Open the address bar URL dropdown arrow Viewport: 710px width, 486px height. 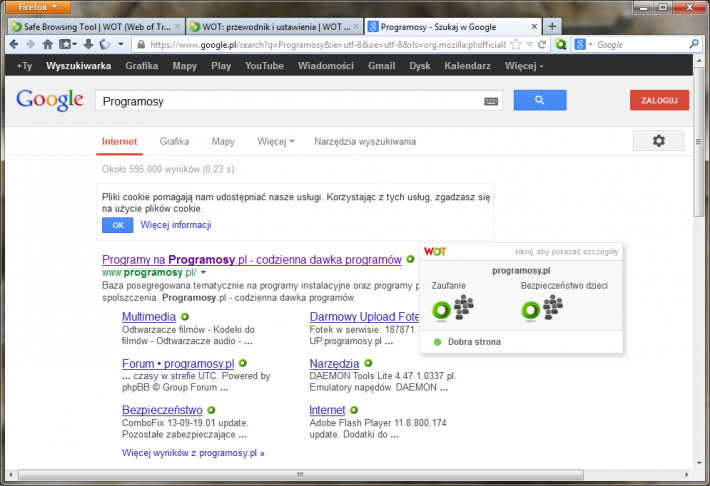pyautogui.click(x=529, y=44)
